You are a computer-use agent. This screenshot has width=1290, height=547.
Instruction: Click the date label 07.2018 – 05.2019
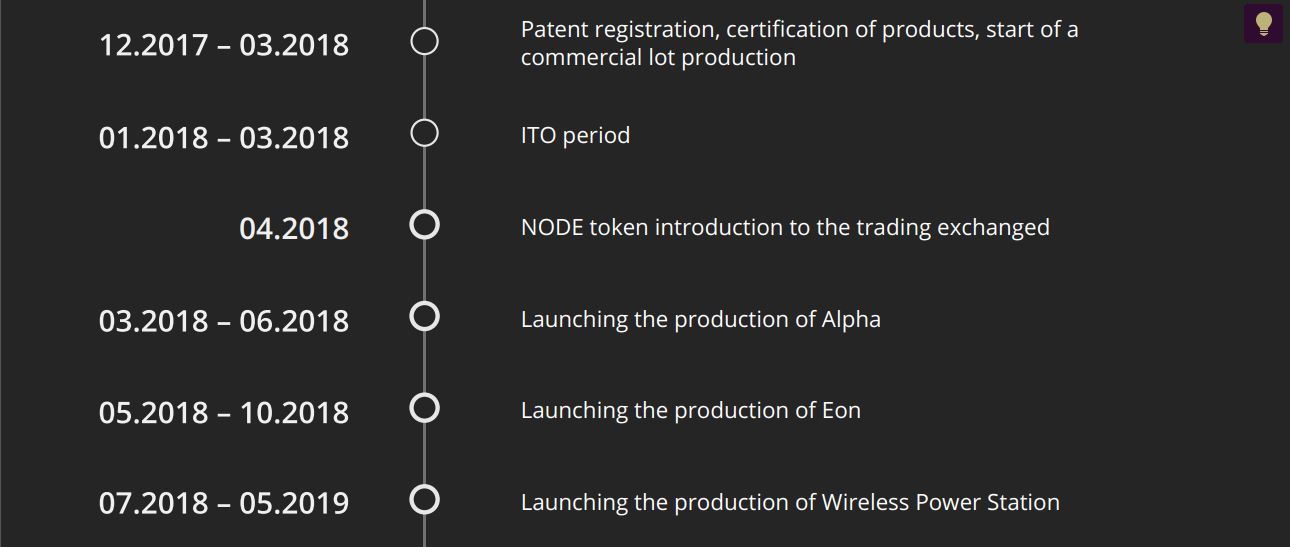tap(224, 503)
